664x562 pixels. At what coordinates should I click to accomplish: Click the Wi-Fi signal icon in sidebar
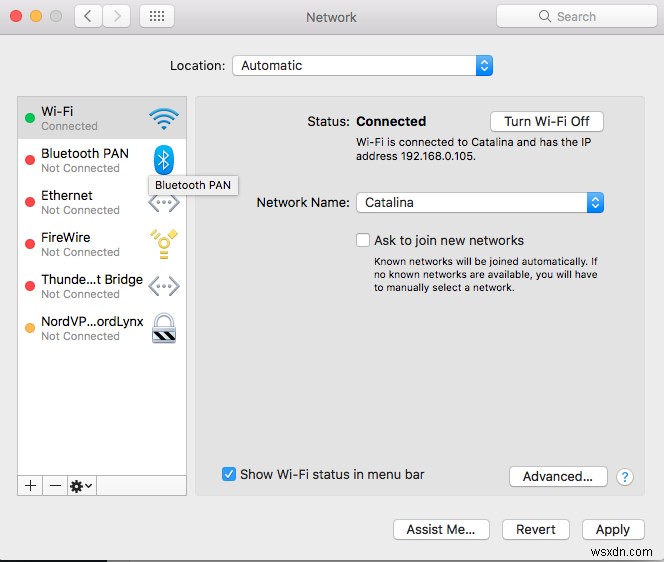164,119
